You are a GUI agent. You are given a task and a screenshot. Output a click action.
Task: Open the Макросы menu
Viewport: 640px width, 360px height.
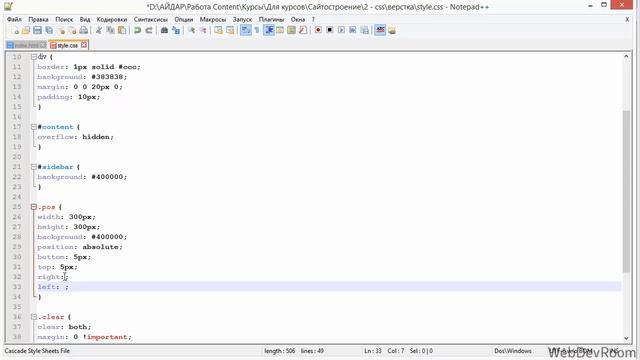[x=213, y=19]
